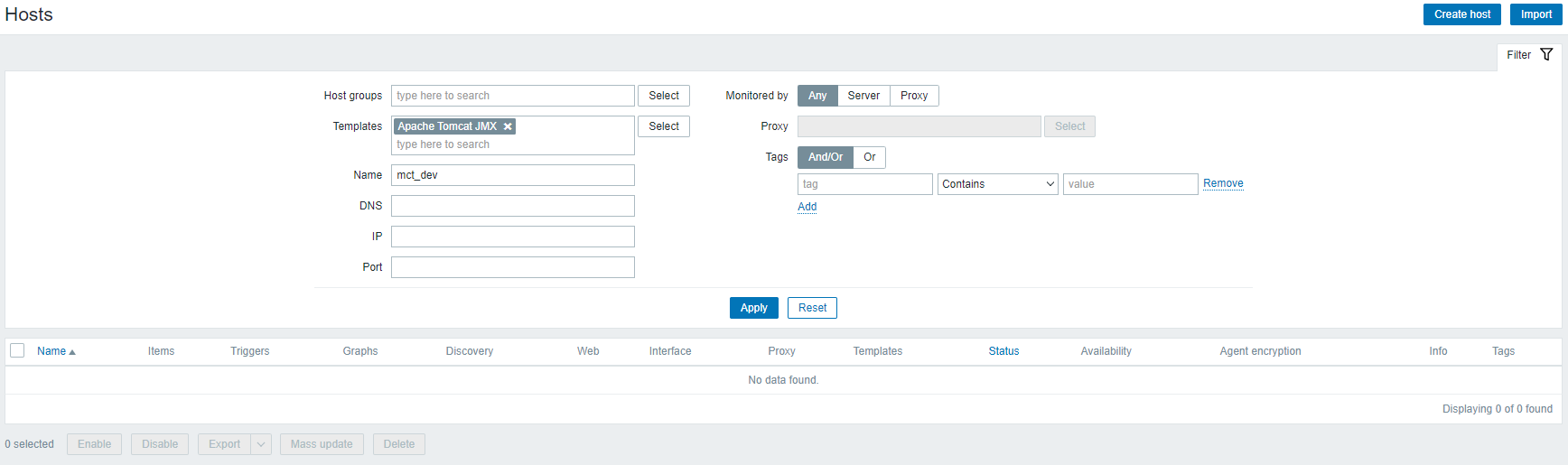1568x465 pixels.
Task: Click the Name sort ascending arrow
Action: pos(72,352)
